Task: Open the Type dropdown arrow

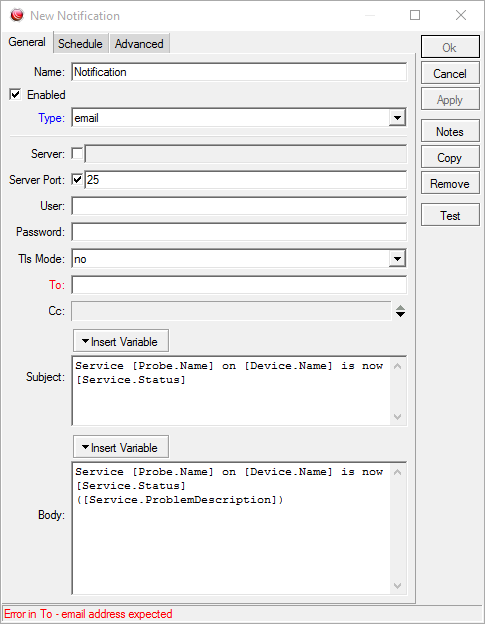Action: (x=397, y=117)
